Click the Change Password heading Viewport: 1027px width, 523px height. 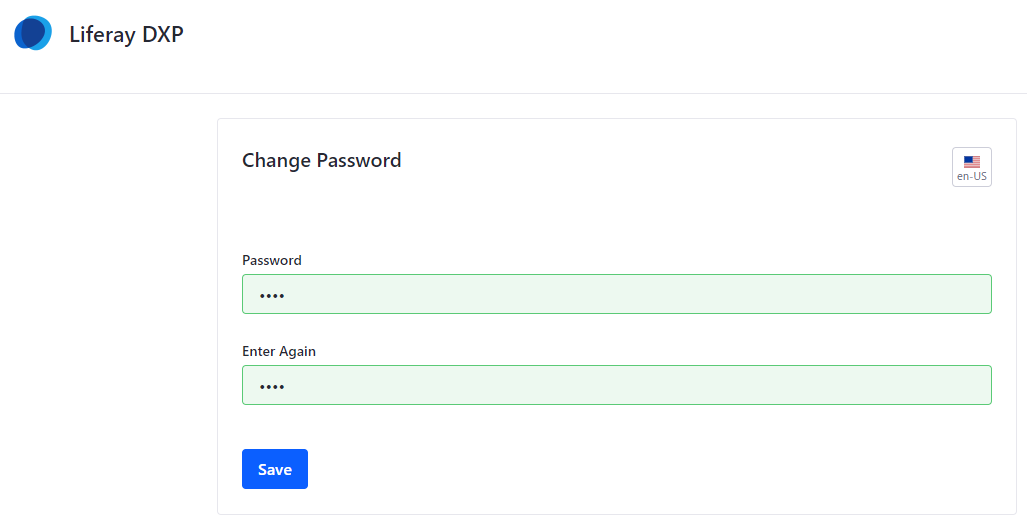(x=321, y=160)
